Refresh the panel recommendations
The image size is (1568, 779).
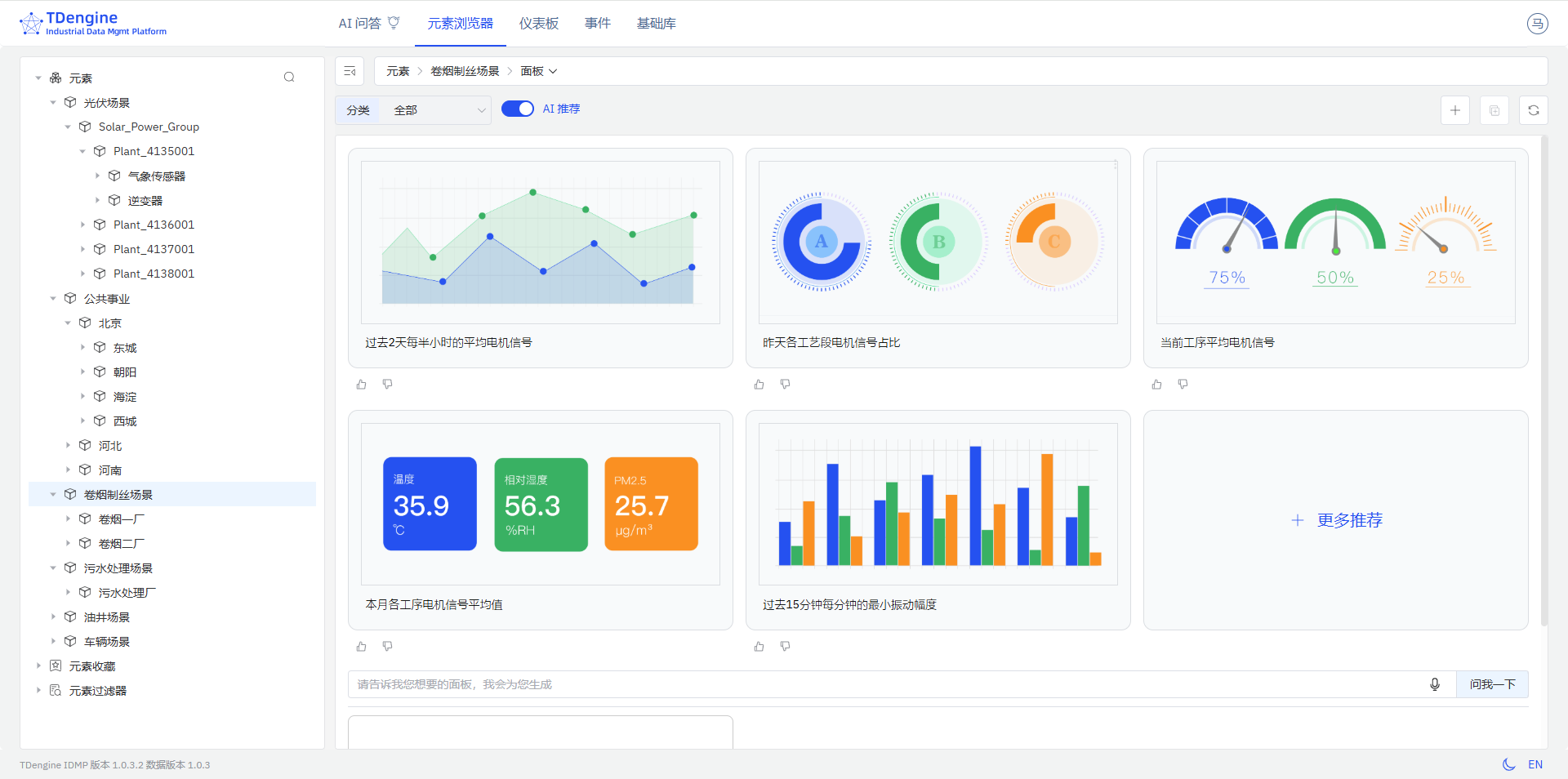click(x=1534, y=110)
